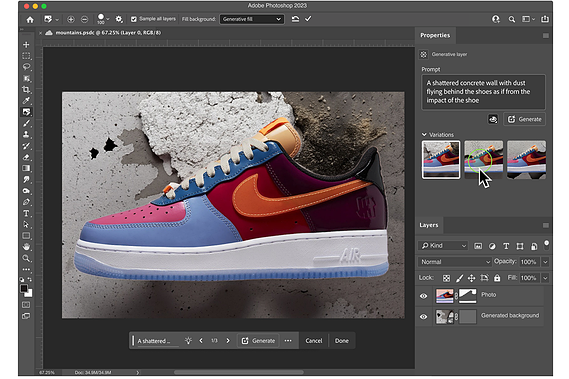Image resolution: width=569 pixels, height=379 pixels.
Task: Filter layers by smart object icon
Action: pos(534,246)
